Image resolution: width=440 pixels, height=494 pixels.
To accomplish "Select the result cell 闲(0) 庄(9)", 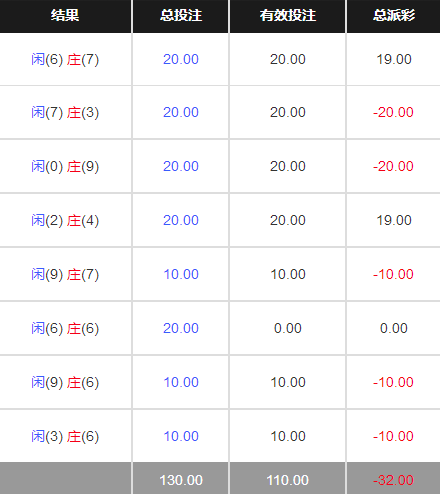I will (65, 167).
